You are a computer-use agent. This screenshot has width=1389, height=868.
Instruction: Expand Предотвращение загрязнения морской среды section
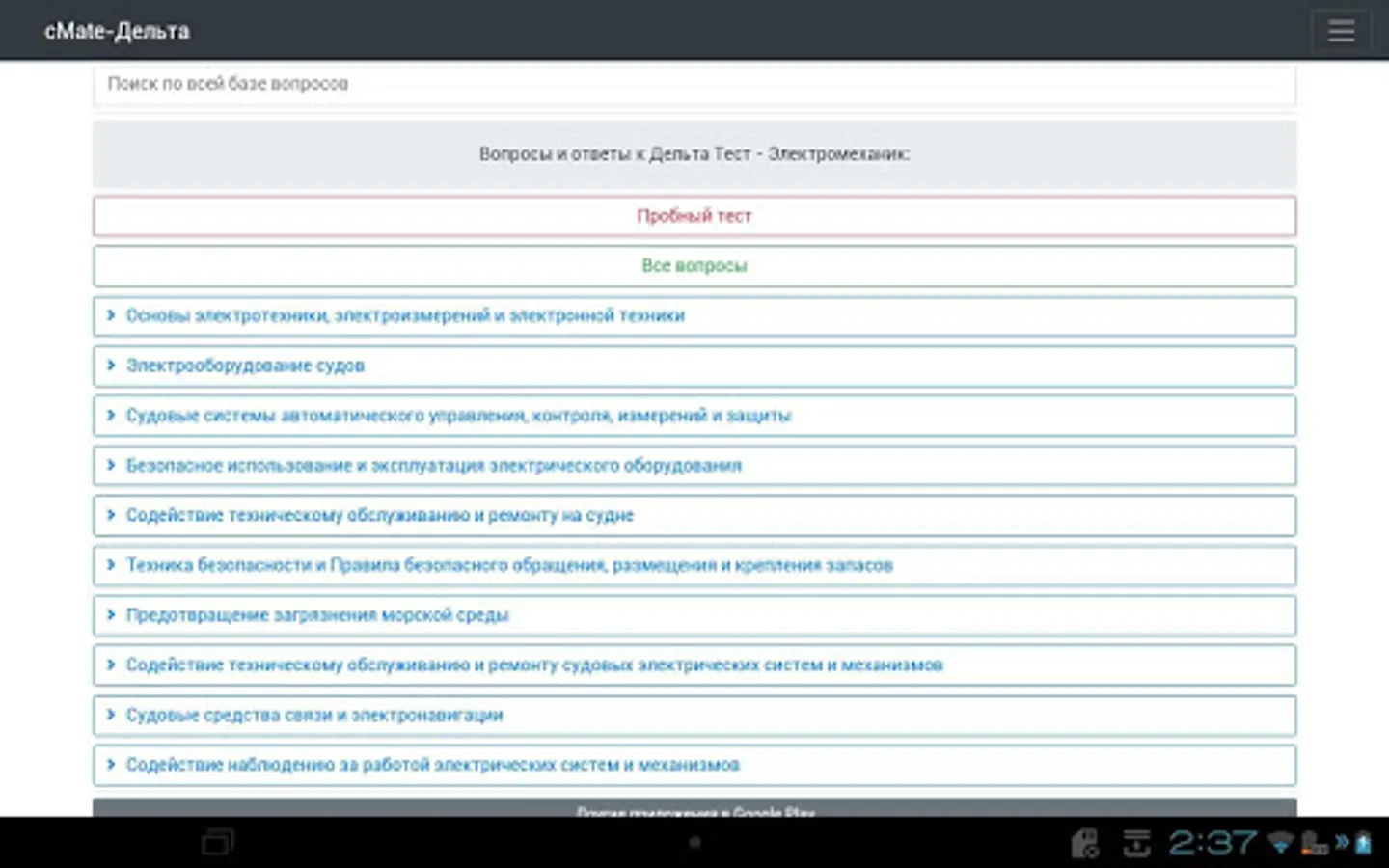[x=694, y=615]
